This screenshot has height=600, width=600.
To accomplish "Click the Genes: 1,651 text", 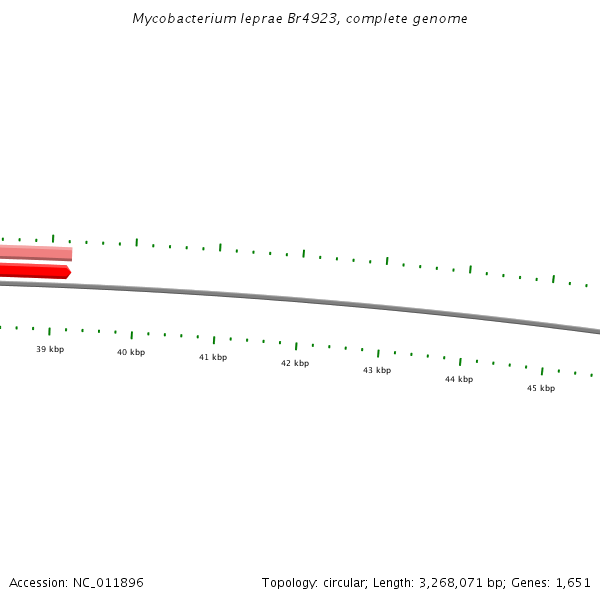I will [551, 583].
